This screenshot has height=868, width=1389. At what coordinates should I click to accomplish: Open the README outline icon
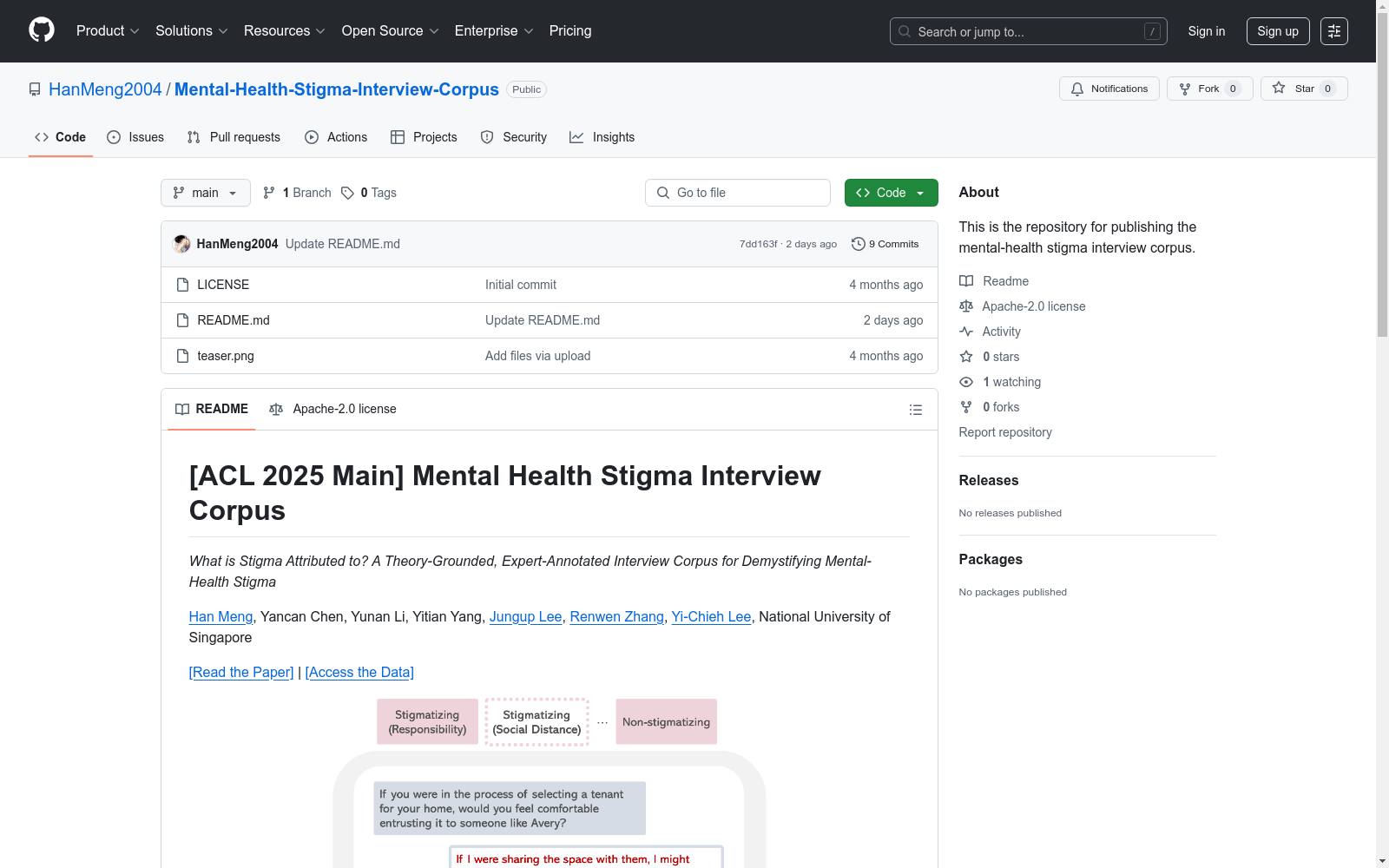click(916, 410)
